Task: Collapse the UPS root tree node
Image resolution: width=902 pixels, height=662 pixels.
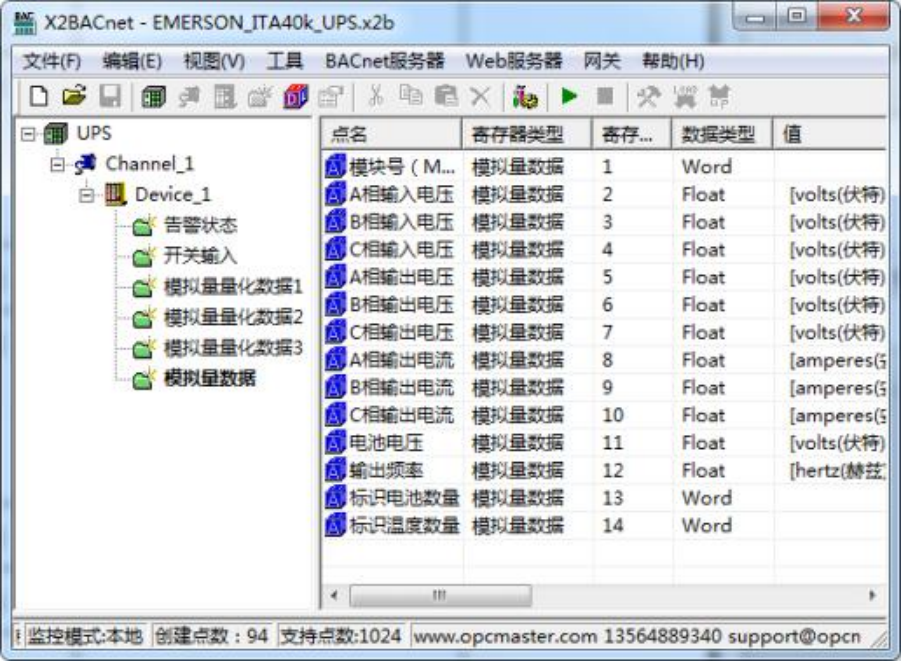Action: click(27, 134)
